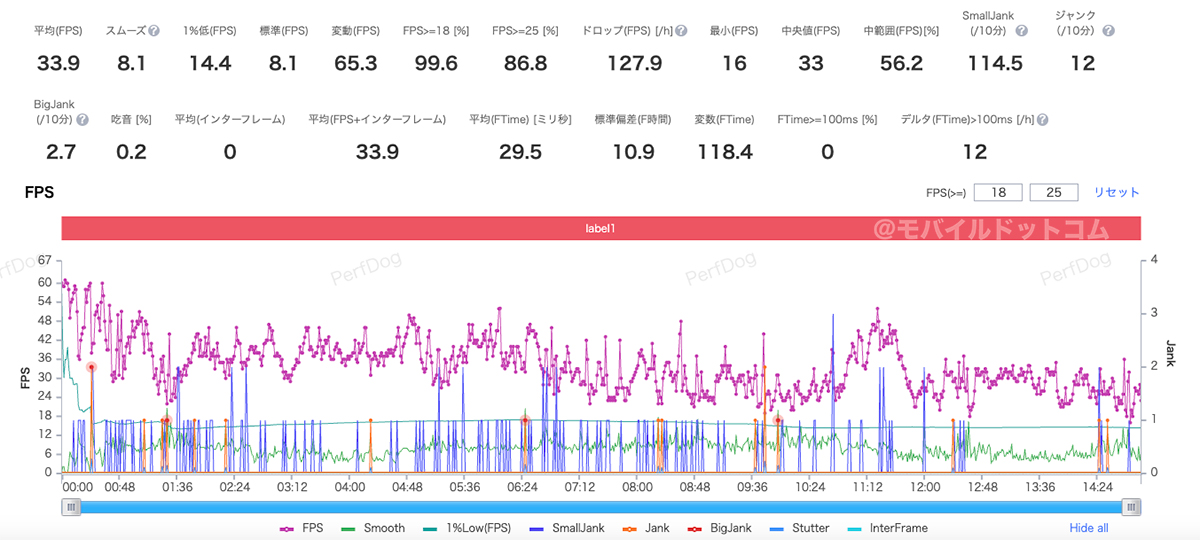Click left handle of time range slider
The image size is (1200, 540).
click(71, 508)
